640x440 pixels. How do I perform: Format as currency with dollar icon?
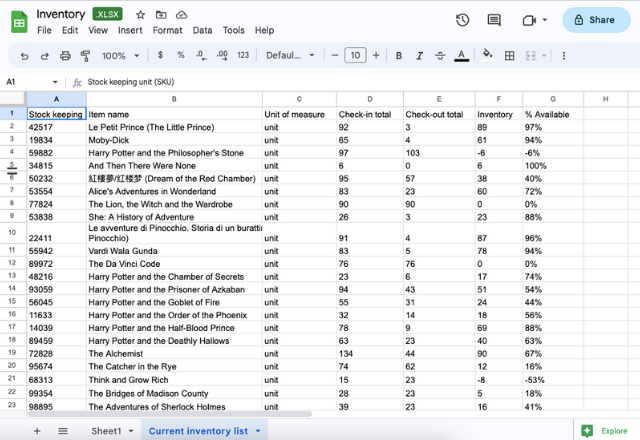160,55
